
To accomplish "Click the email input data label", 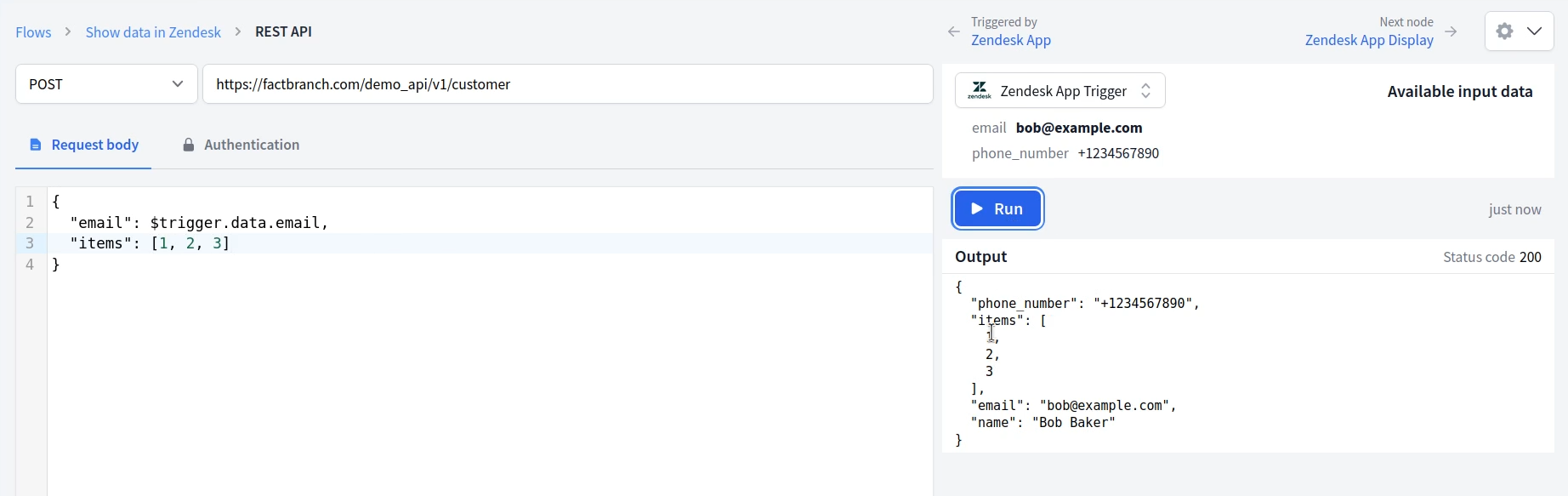I will pyautogui.click(x=989, y=128).
